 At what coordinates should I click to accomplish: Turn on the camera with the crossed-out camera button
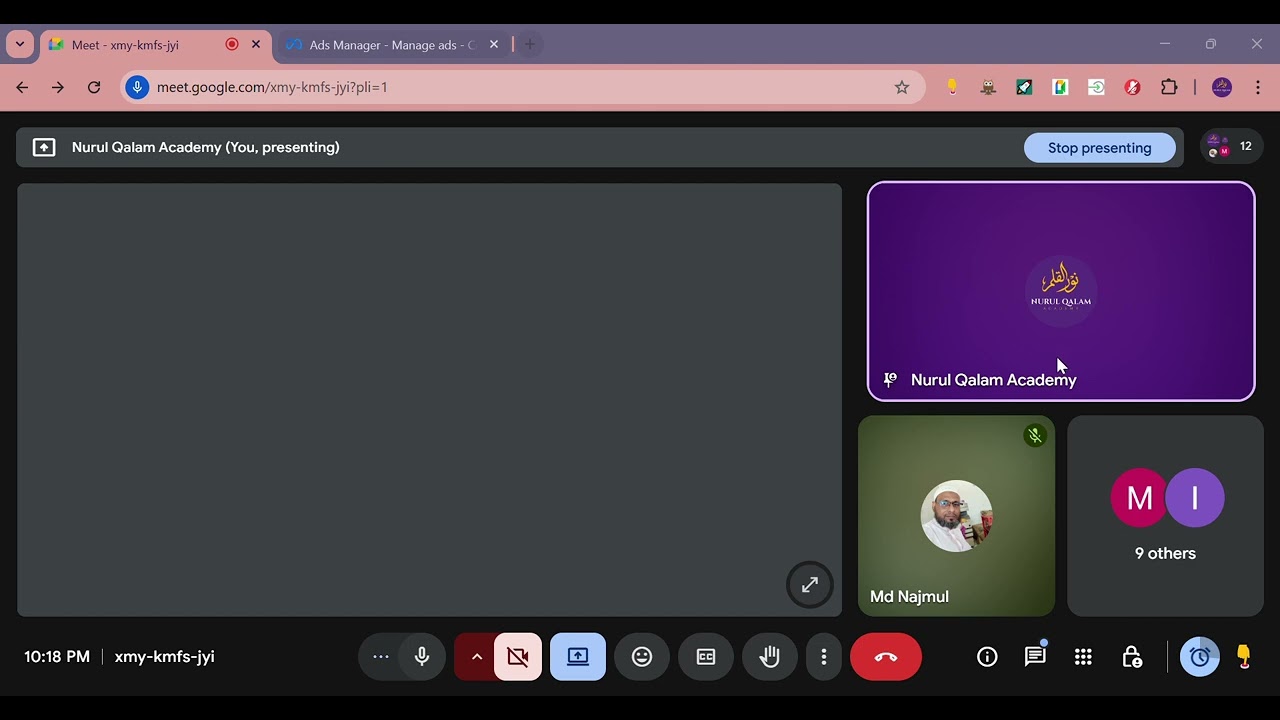coord(518,657)
